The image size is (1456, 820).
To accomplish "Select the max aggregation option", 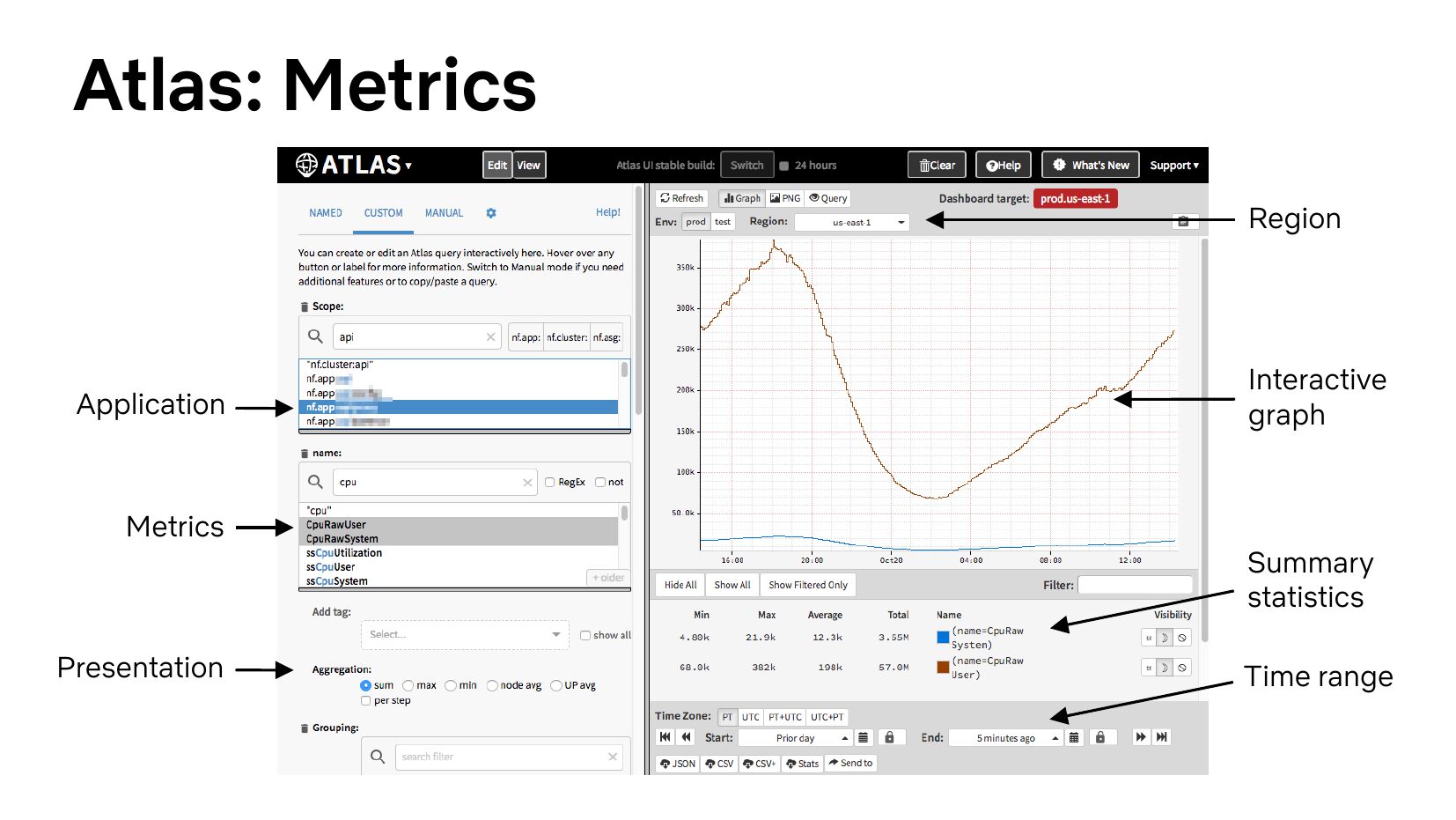I will click(x=408, y=685).
